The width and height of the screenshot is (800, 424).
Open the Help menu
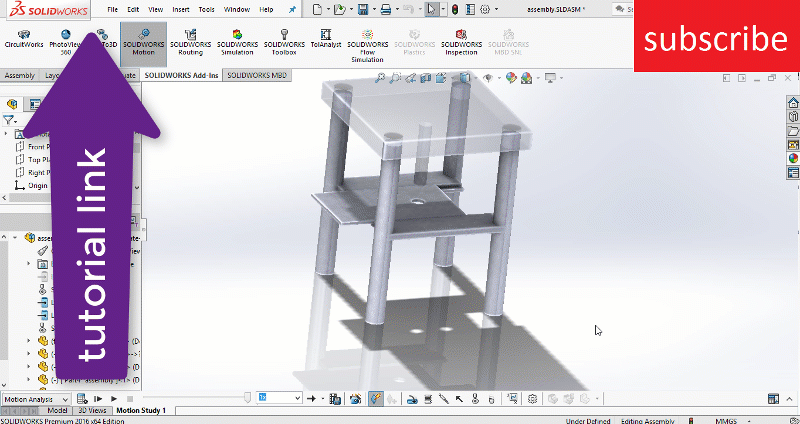pyautogui.click(x=266, y=9)
